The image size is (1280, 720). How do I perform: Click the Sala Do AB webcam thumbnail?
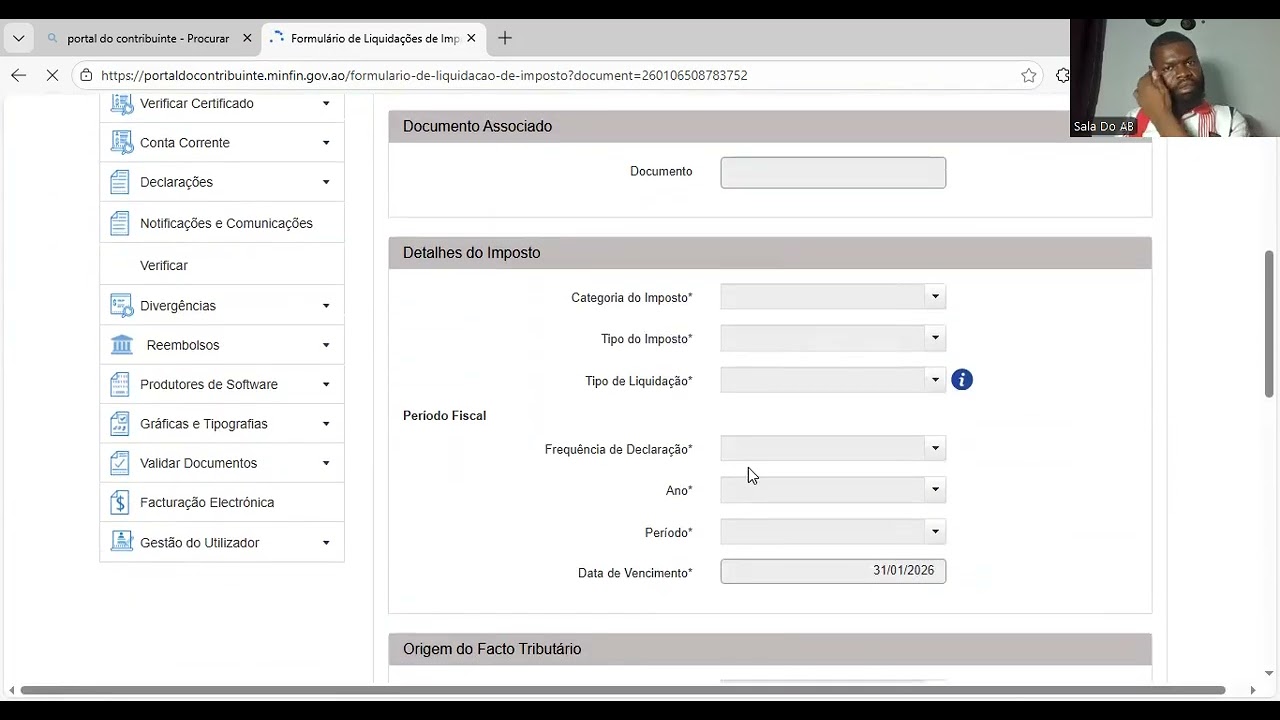pos(1175,78)
